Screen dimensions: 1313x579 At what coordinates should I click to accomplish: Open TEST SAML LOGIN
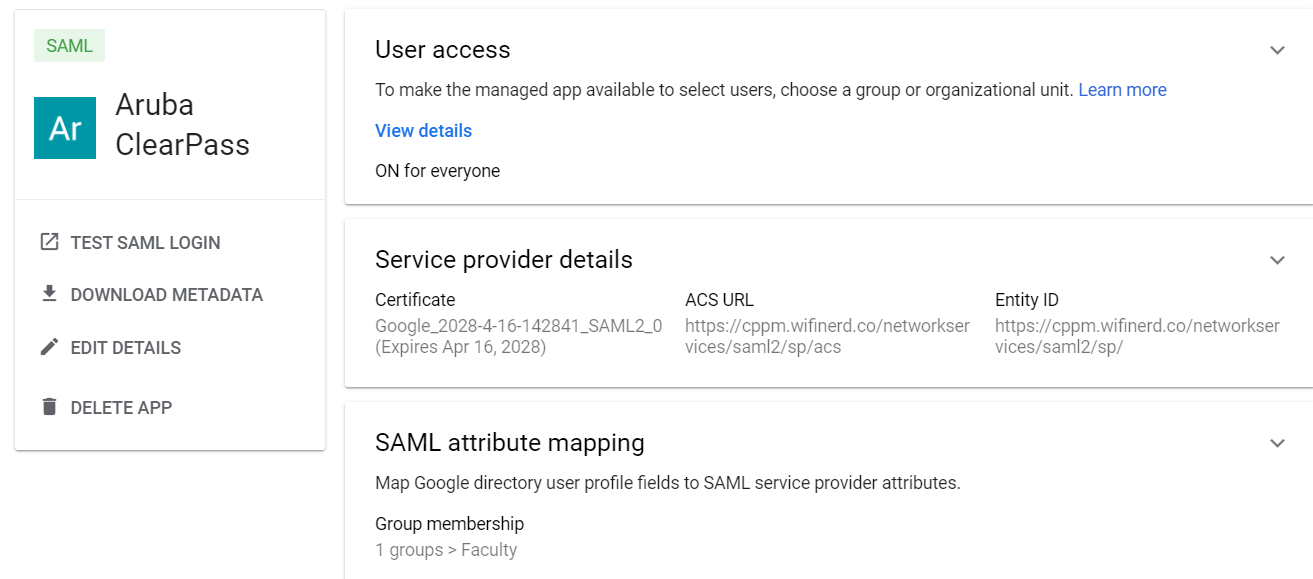145,243
